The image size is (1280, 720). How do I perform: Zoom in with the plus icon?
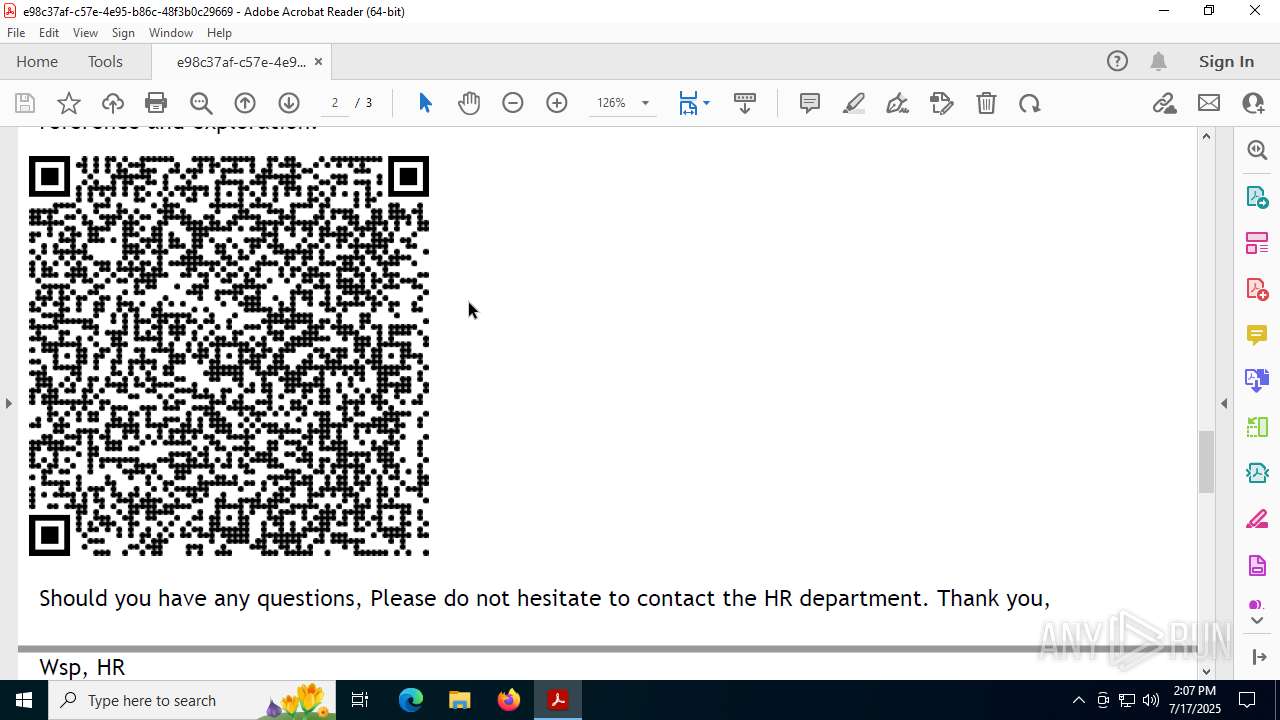click(x=557, y=103)
